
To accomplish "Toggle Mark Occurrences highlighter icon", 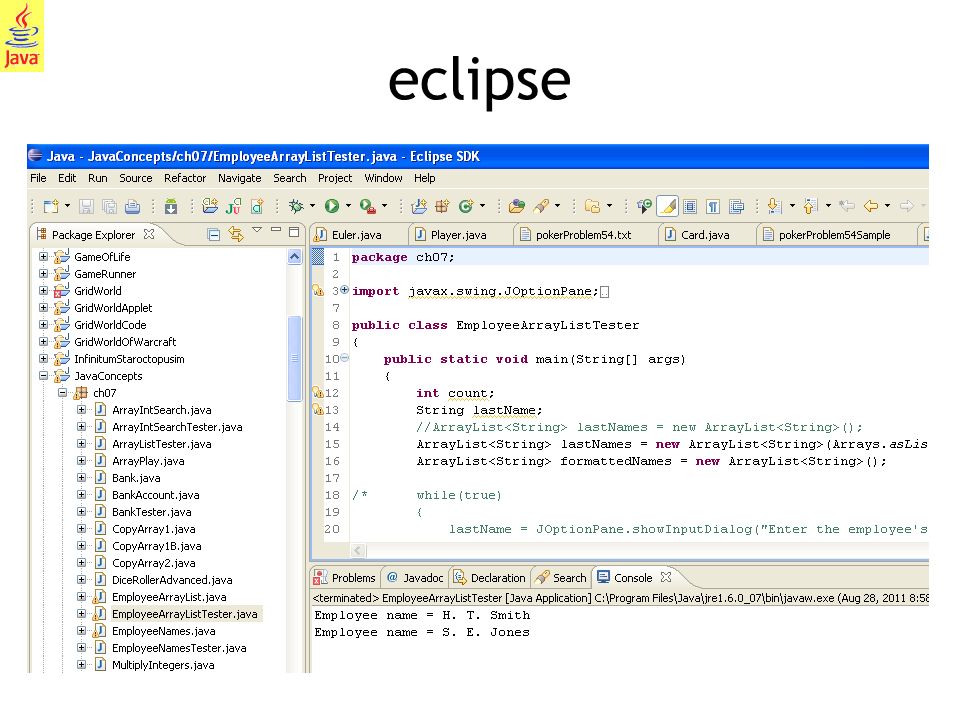I will 667,206.
